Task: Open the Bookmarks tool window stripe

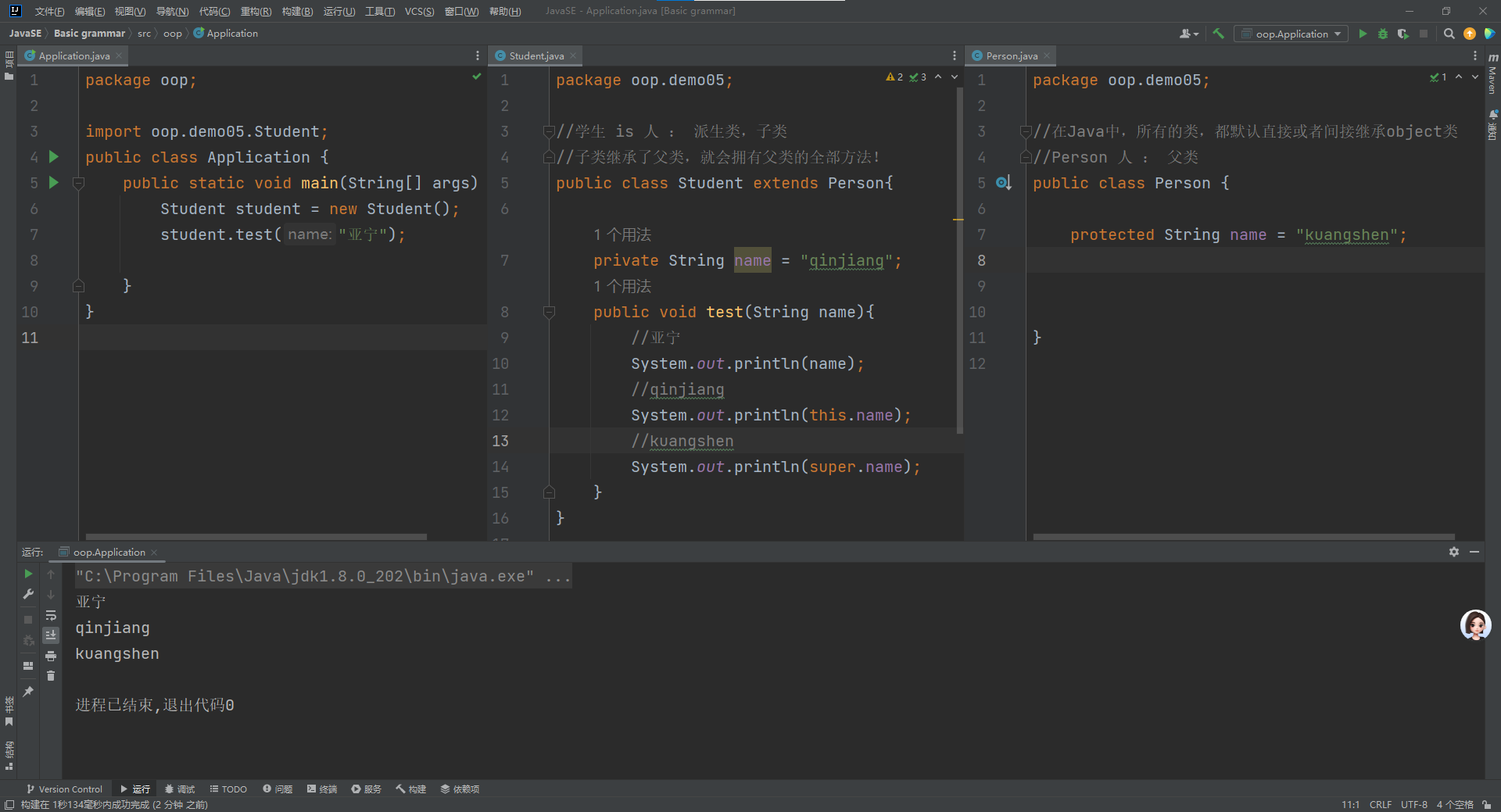Action: coord(9,711)
